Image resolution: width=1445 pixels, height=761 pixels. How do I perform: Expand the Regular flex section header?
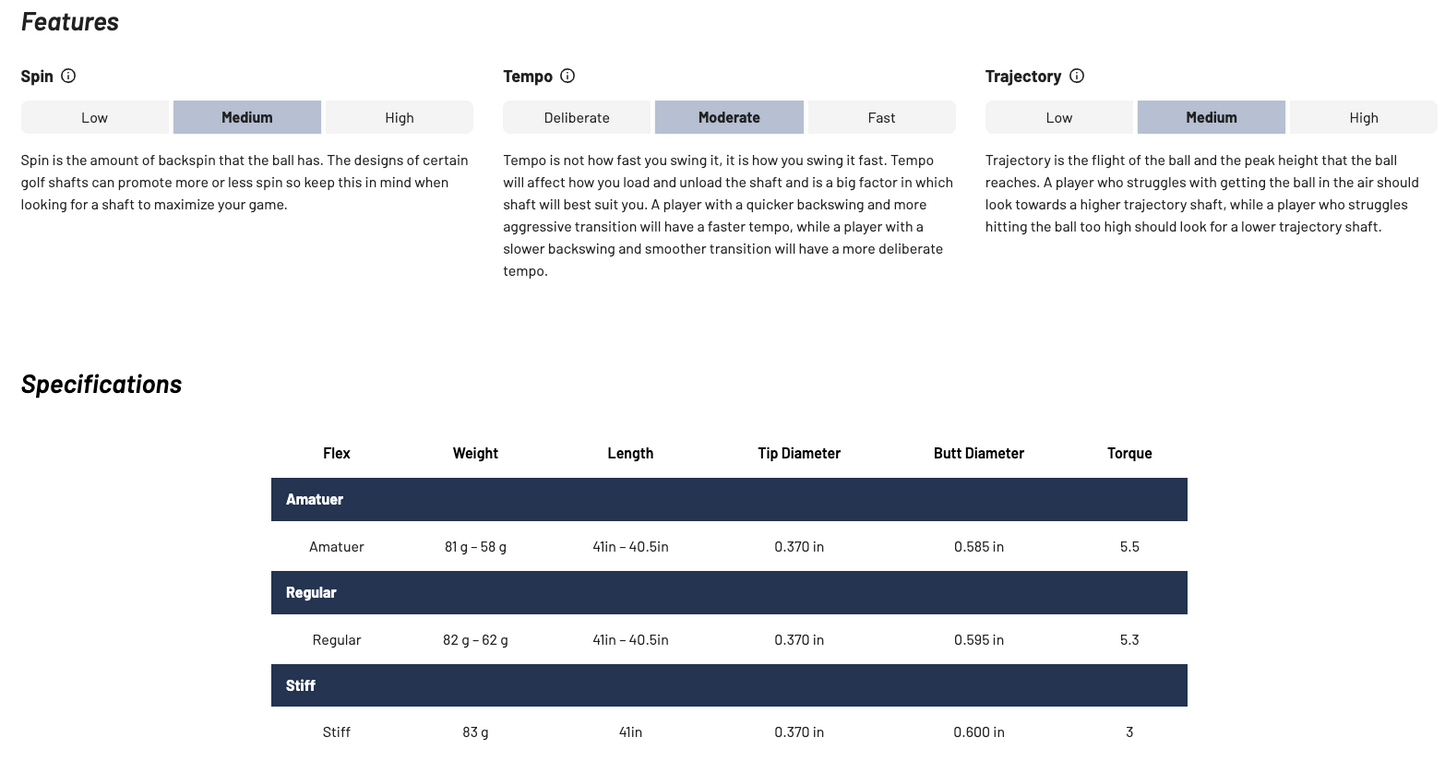point(729,592)
